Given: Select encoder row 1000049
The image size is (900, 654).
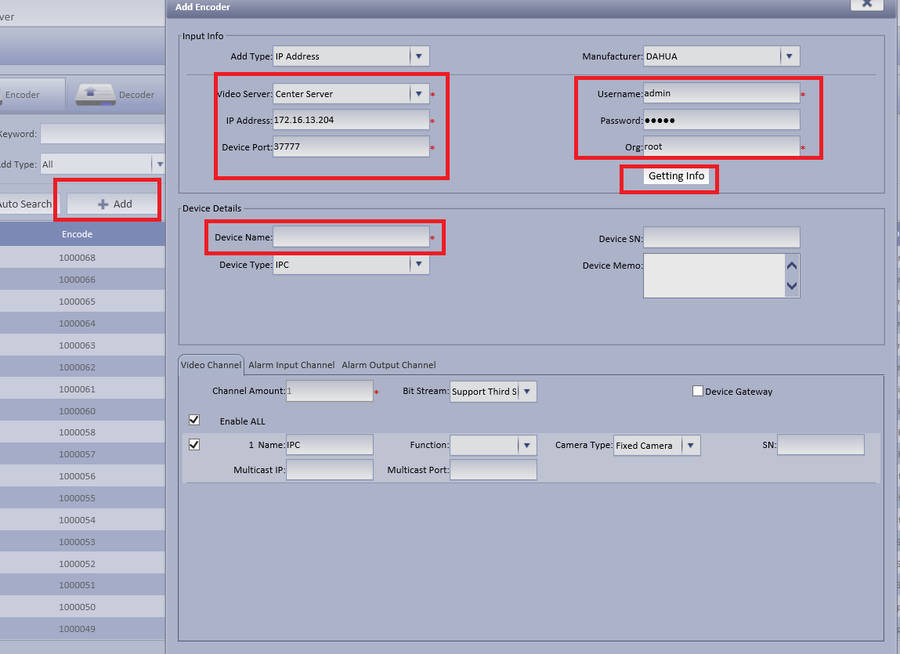Looking at the screenshot, I should pyautogui.click(x=77, y=629).
